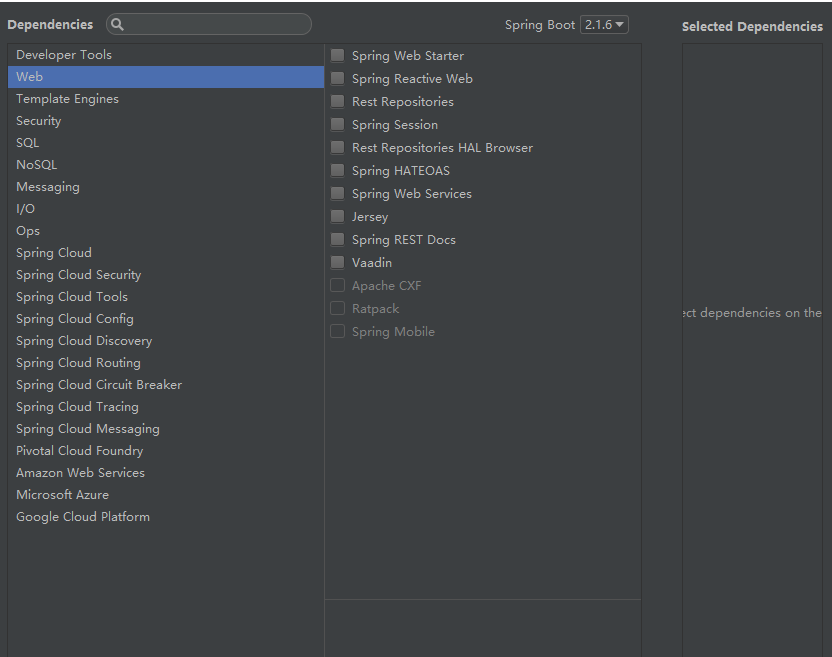
Task: Choose the Spring Cloud Config category
Action: 166,319
